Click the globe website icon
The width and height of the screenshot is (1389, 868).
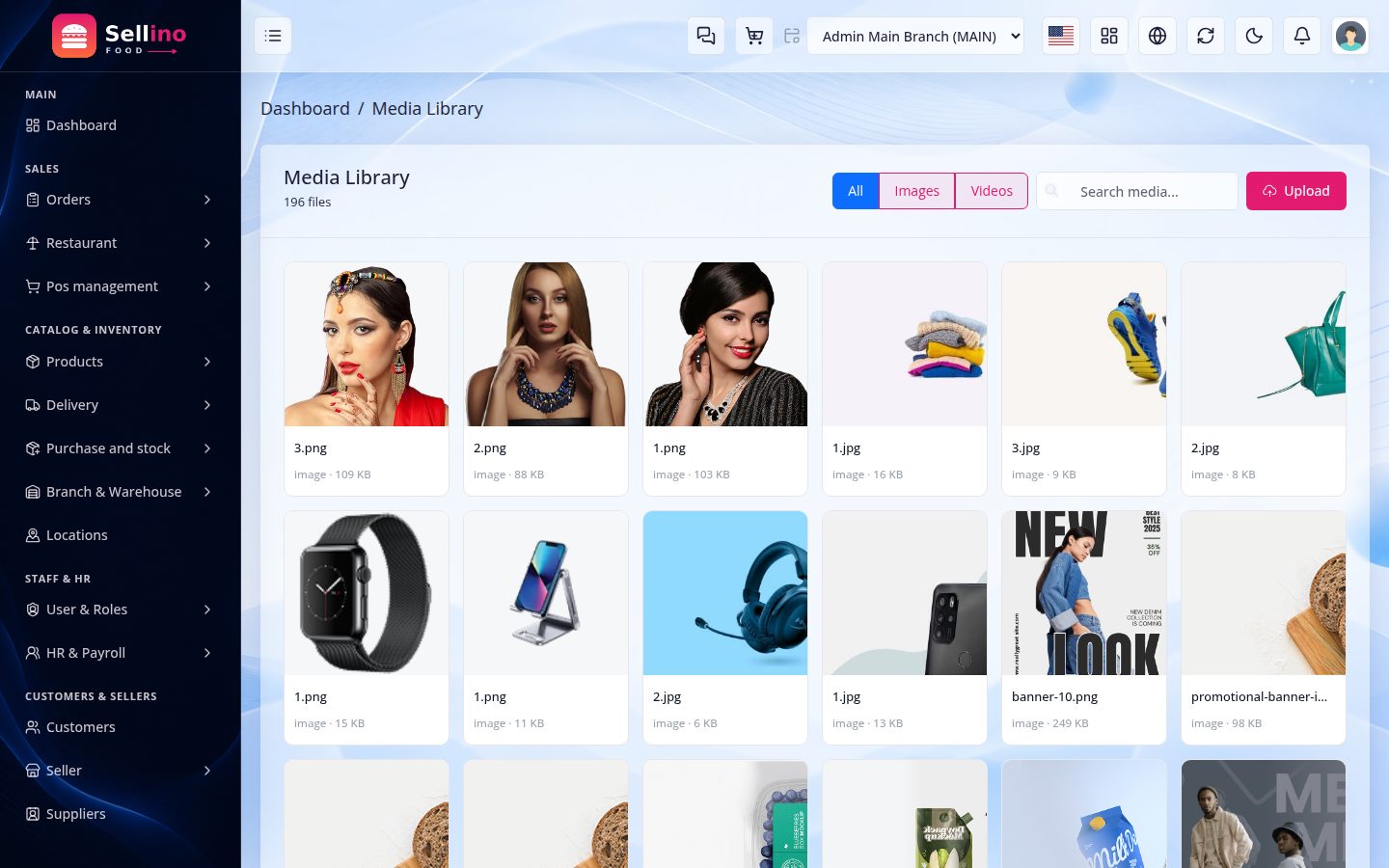(1157, 36)
